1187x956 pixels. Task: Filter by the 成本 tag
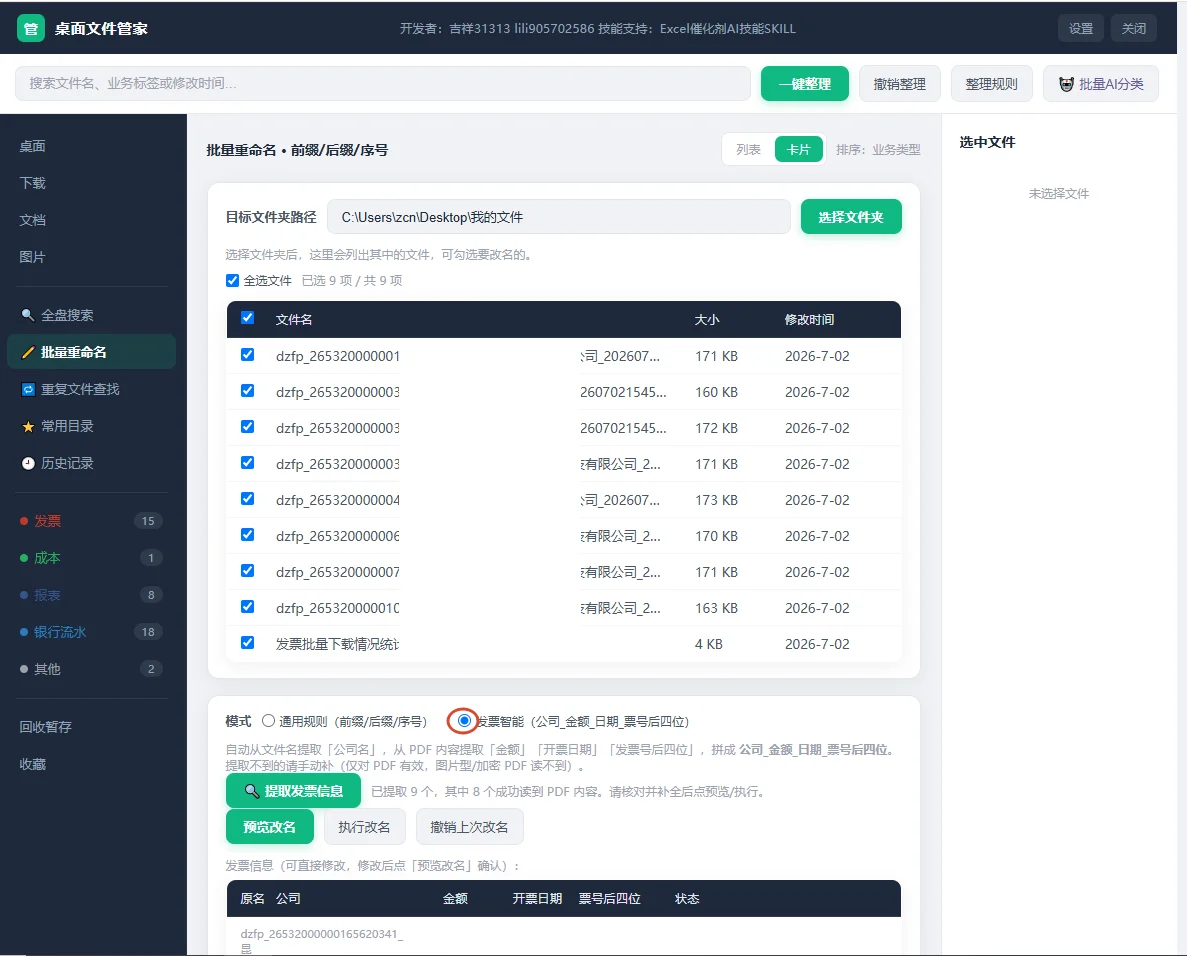[91, 558]
